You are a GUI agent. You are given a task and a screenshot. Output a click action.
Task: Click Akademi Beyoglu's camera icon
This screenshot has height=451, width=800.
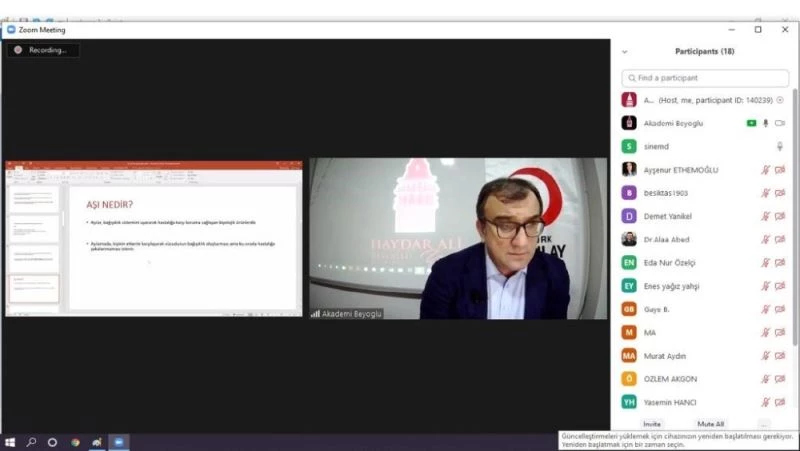click(780, 123)
